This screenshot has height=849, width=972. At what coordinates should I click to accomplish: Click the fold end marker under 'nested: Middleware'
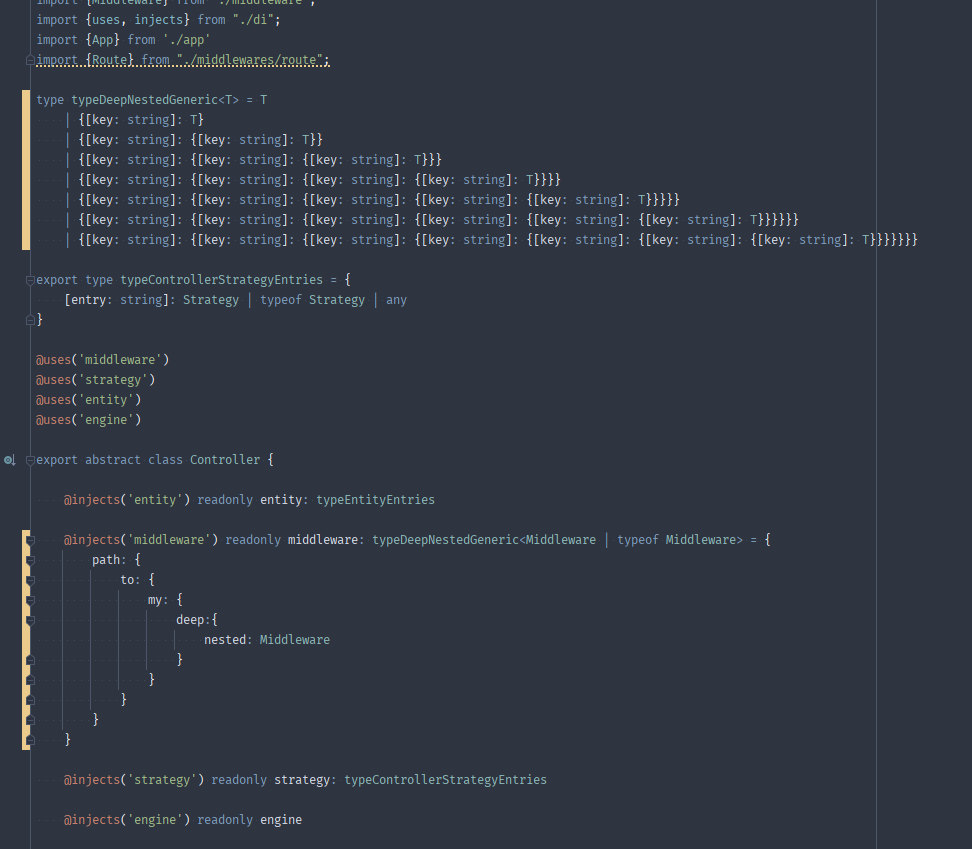30,660
